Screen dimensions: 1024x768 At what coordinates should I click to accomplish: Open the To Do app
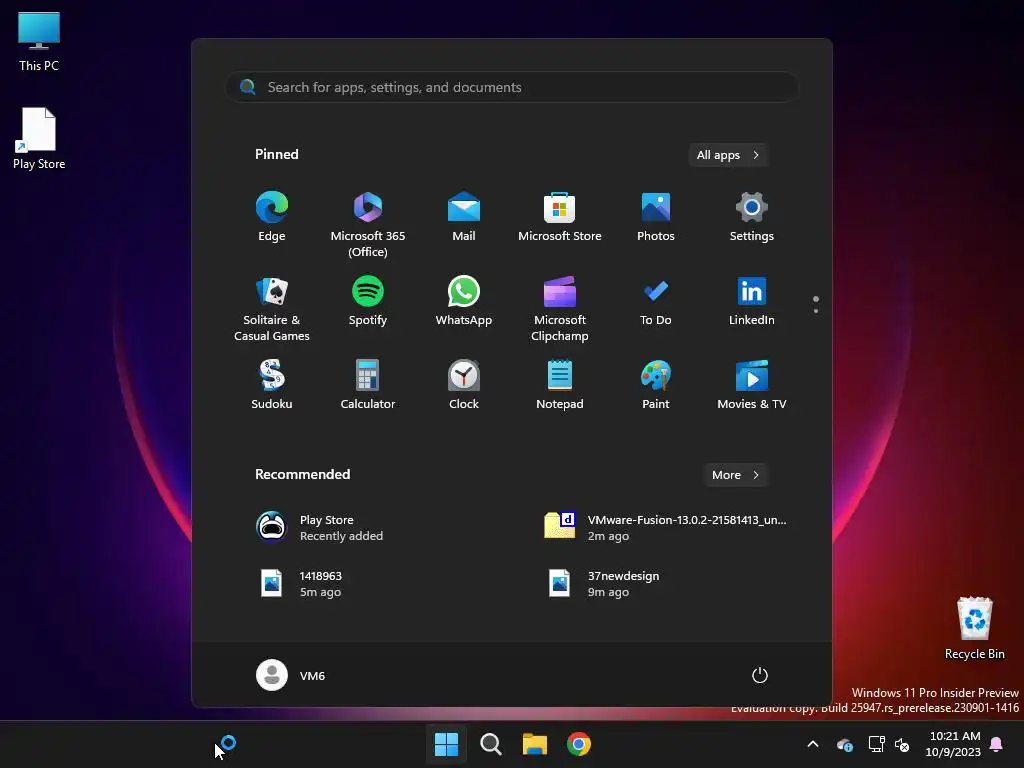656,301
